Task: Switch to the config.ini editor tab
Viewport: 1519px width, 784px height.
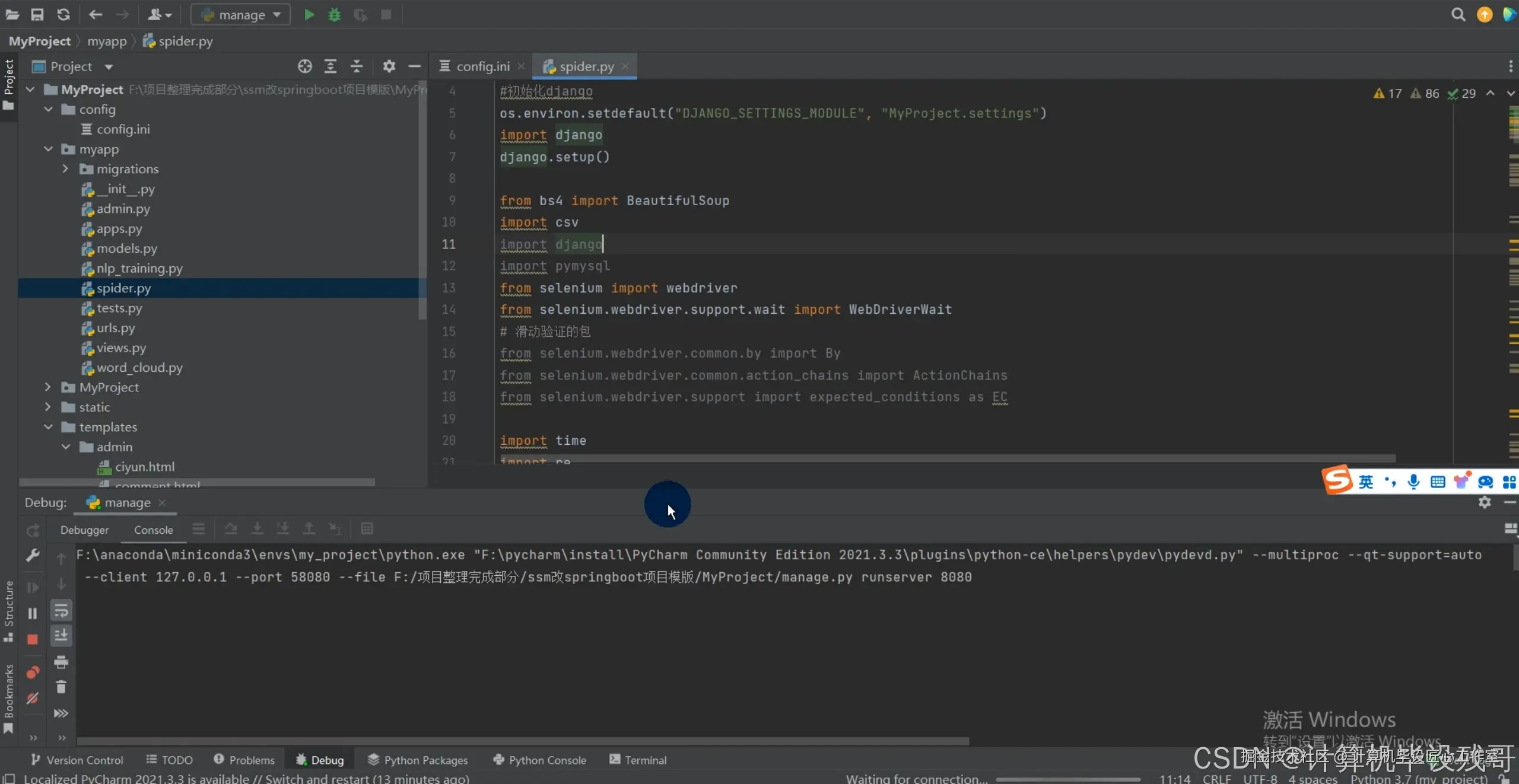Action: pyautogui.click(x=482, y=66)
